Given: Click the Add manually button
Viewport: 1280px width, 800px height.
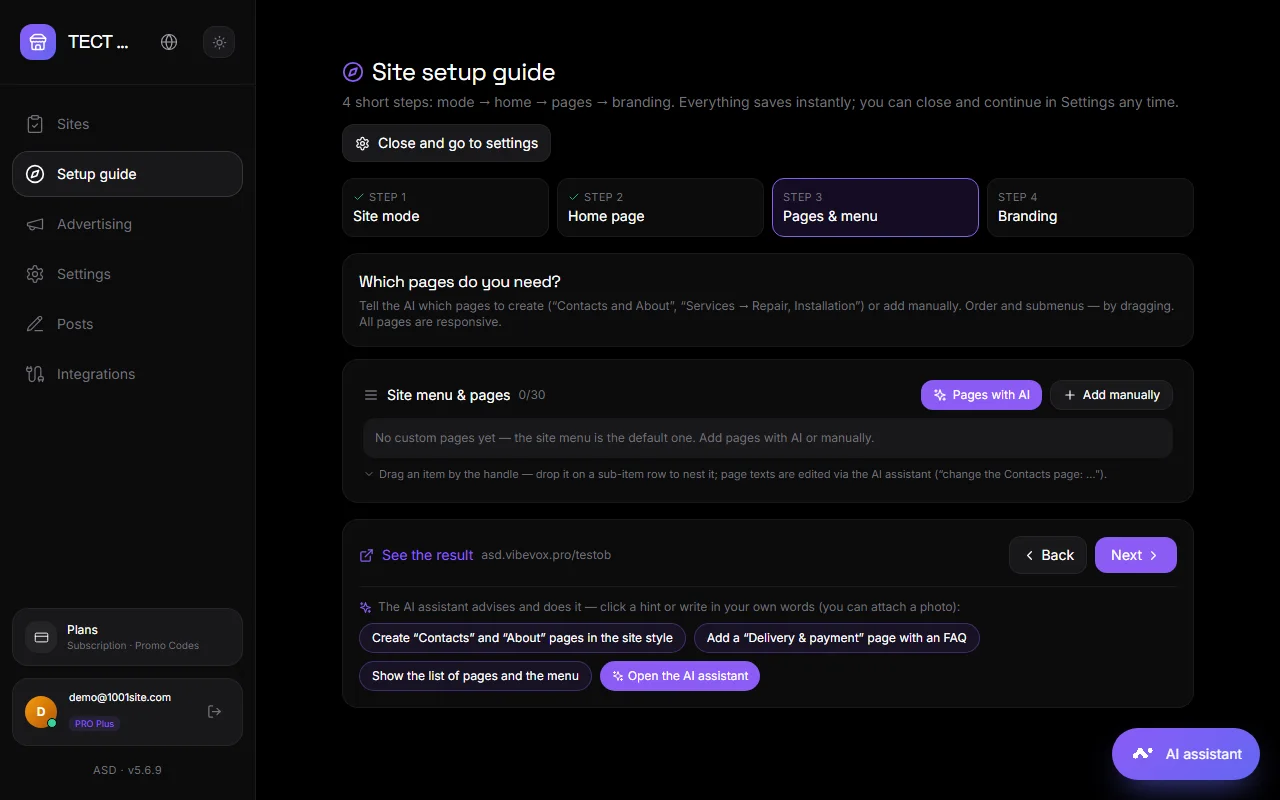Looking at the screenshot, I should 1111,395.
